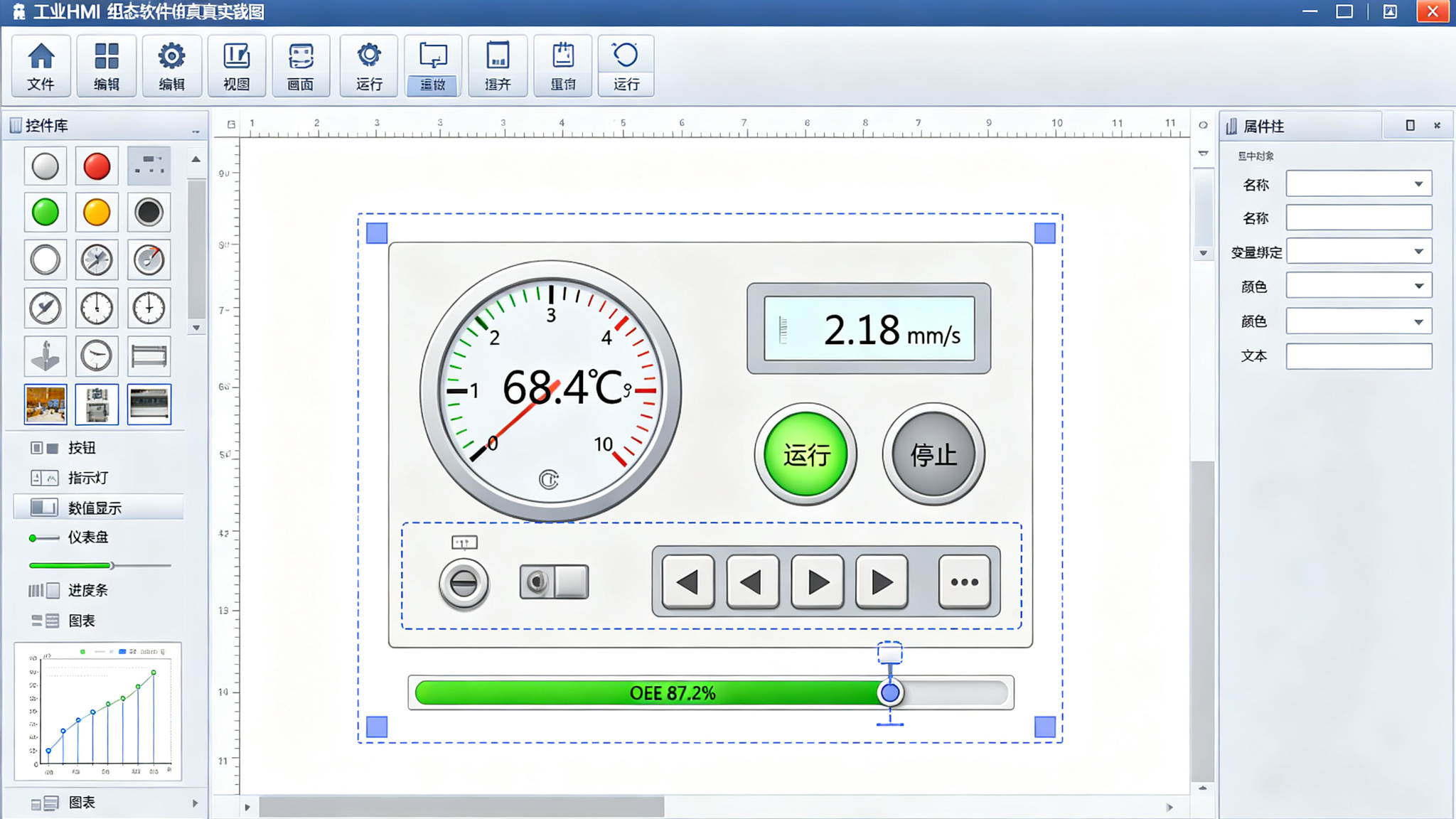Select the red indicator lamp control
The image size is (1456, 819).
click(97, 166)
